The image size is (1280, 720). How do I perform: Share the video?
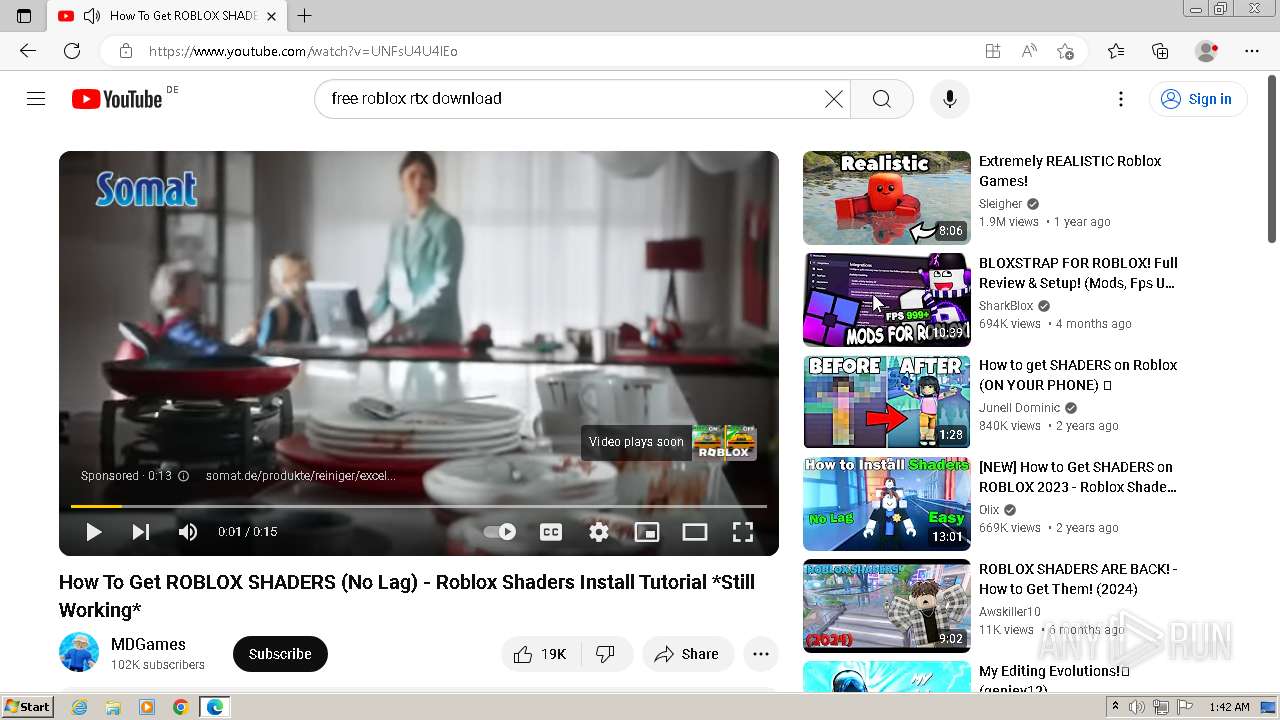pyautogui.click(x=687, y=654)
